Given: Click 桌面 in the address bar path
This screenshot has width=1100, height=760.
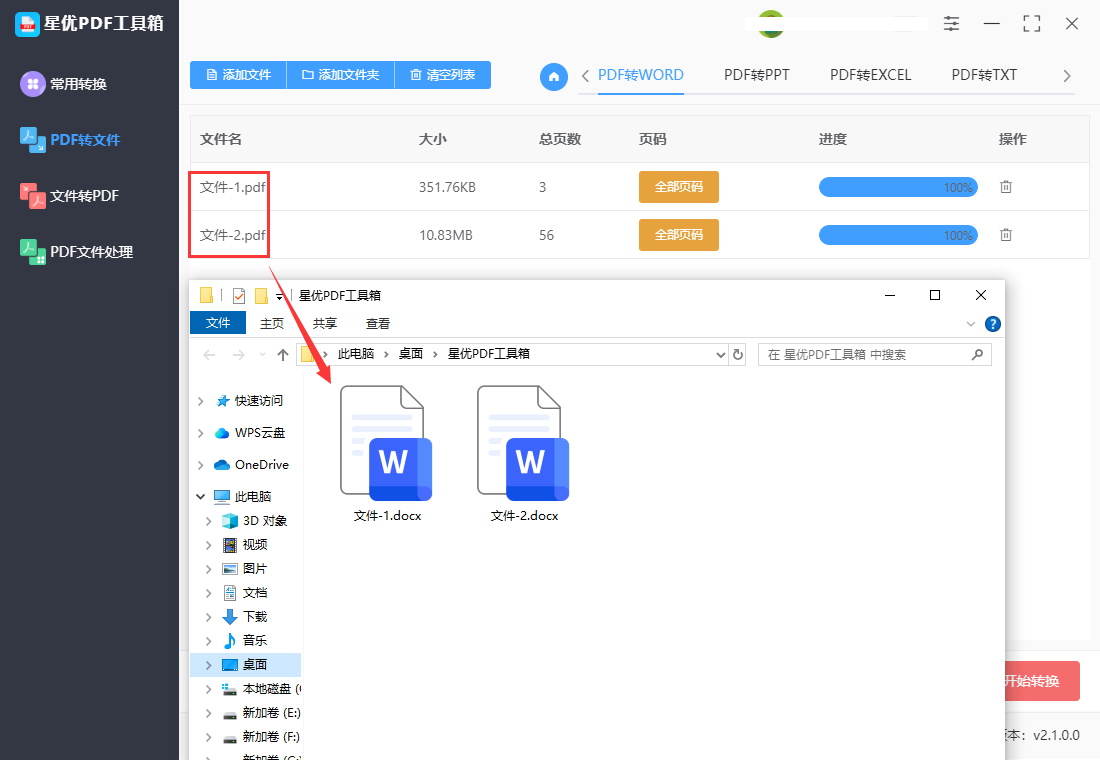Looking at the screenshot, I should [411, 354].
